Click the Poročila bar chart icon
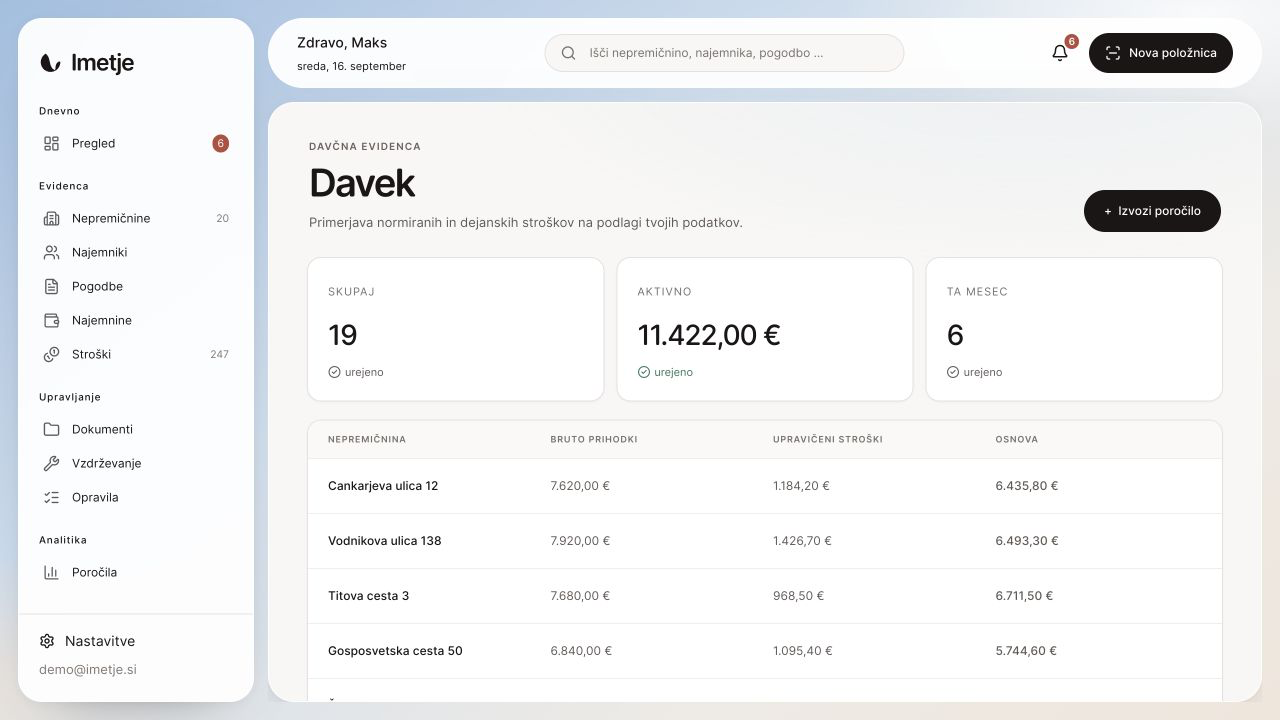This screenshot has width=1280, height=720. point(51,572)
